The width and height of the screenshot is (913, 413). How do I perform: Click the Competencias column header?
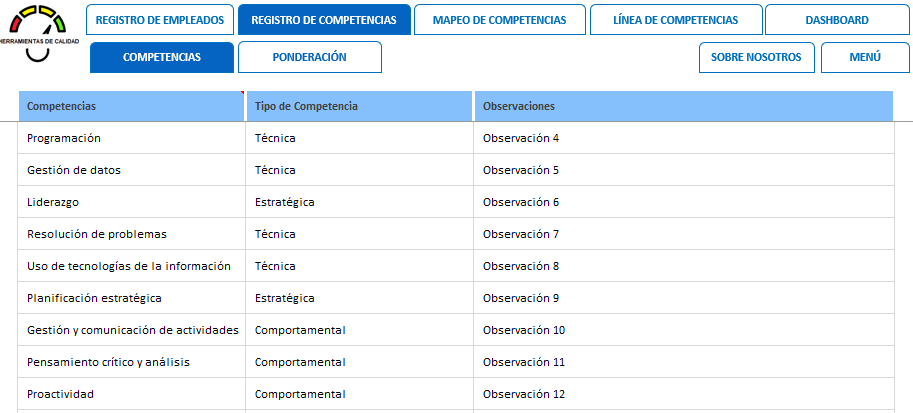coord(131,106)
